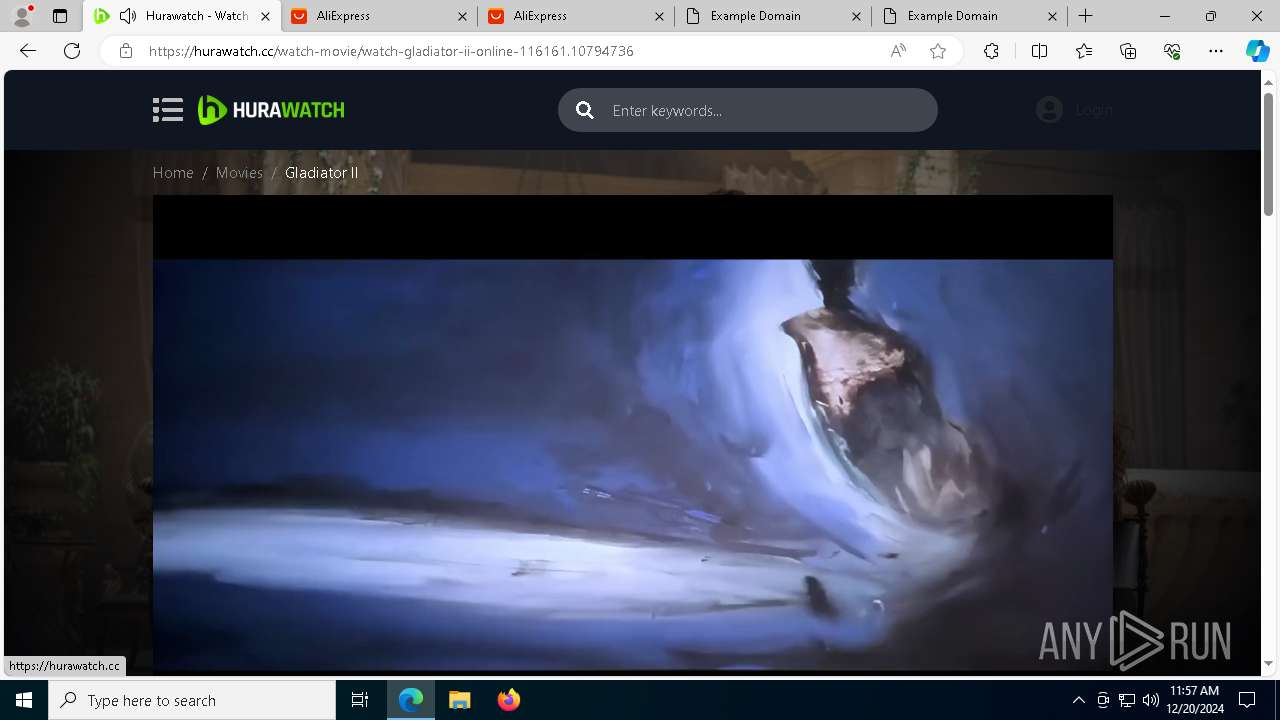Image resolution: width=1280 pixels, height=720 pixels.
Task: Open the volume tray icon
Action: [1151, 700]
